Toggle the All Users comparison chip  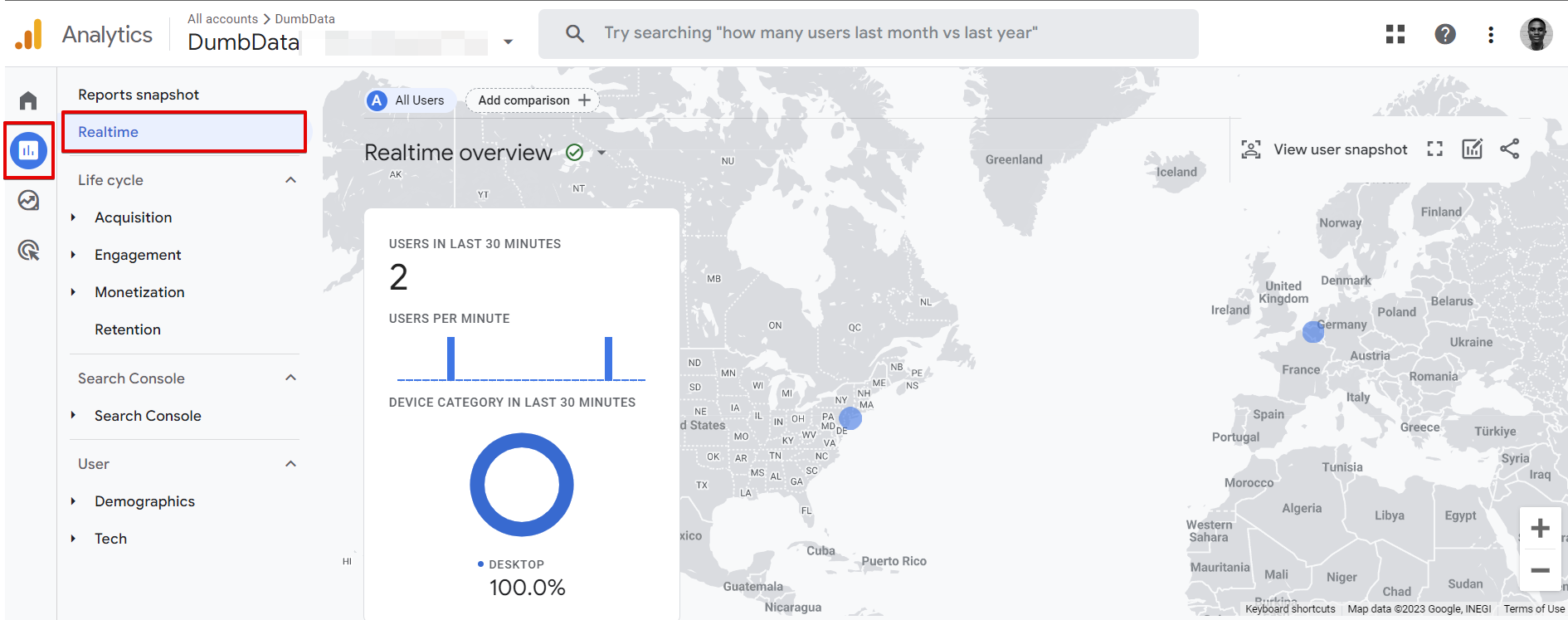[x=408, y=100]
